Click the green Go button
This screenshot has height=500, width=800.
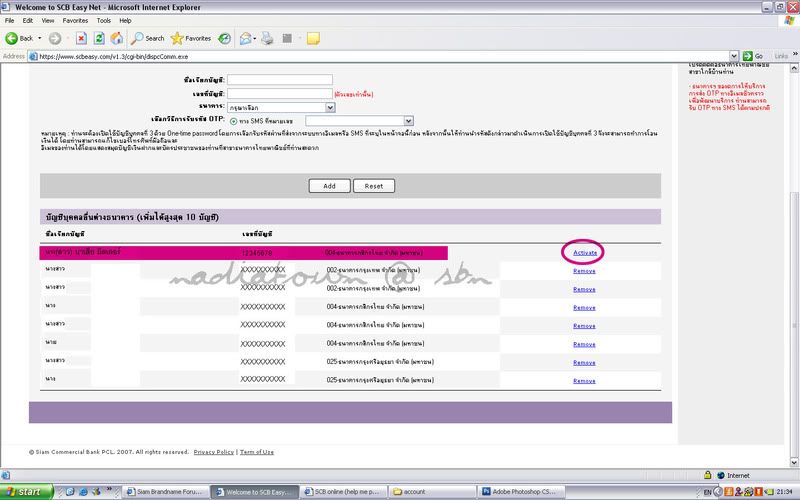point(753,56)
